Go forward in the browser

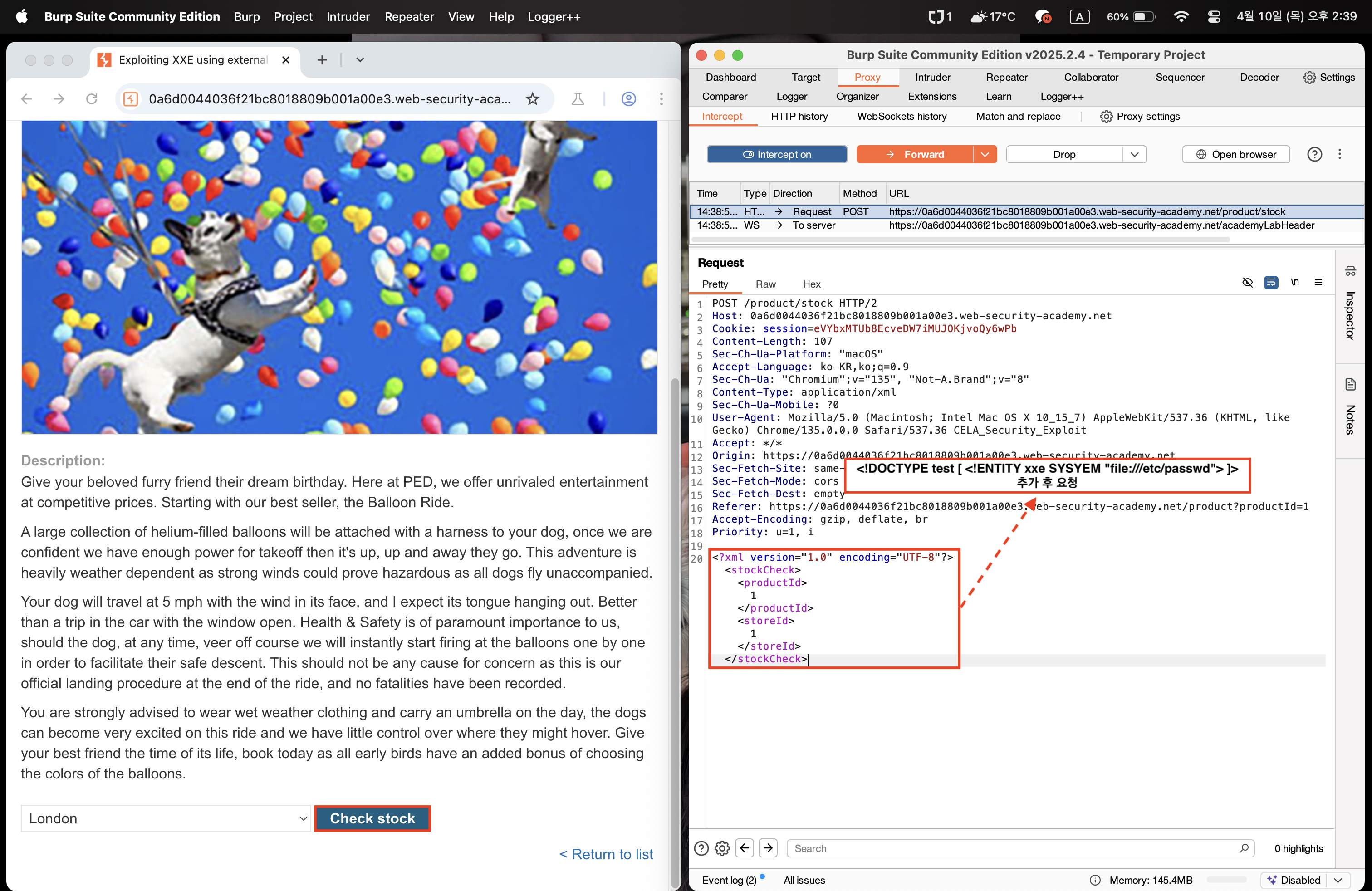pos(59,99)
